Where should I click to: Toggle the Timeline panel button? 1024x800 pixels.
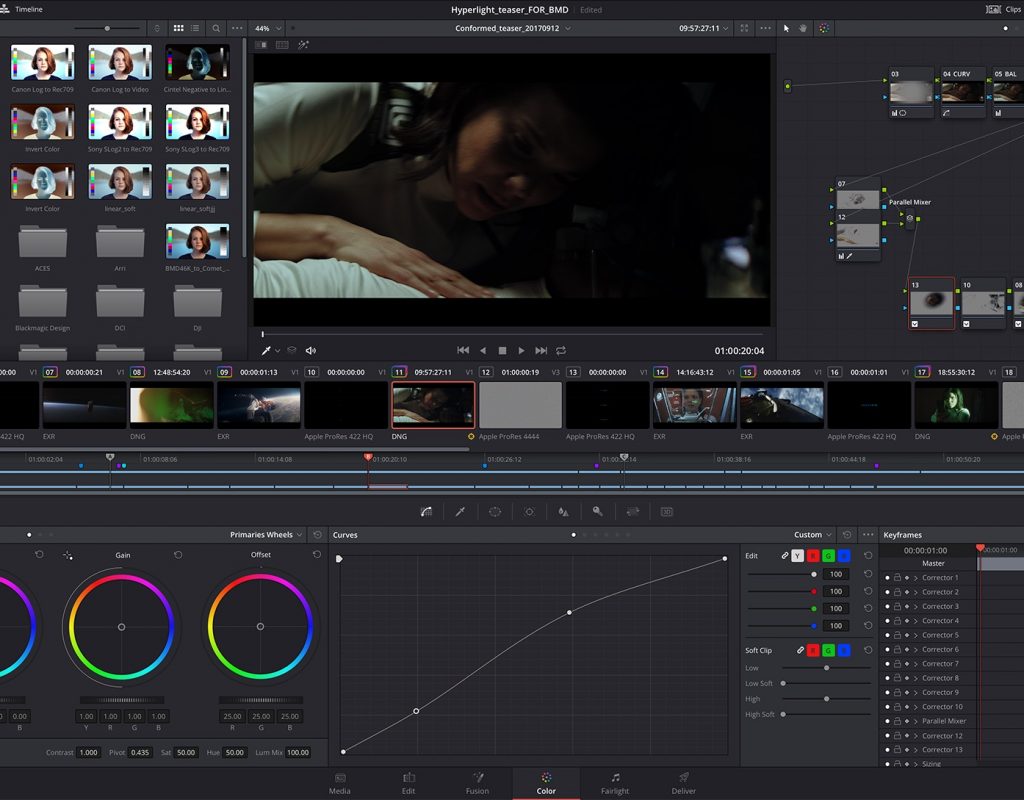22,9
